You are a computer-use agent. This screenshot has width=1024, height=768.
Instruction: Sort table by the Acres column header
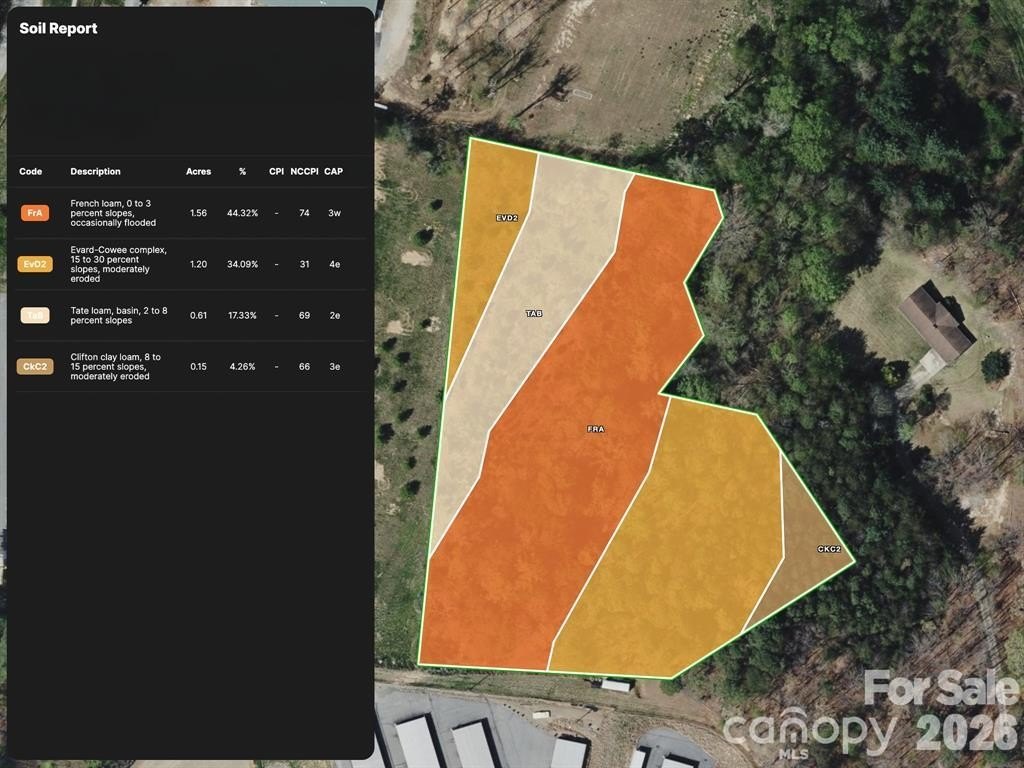click(x=199, y=171)
